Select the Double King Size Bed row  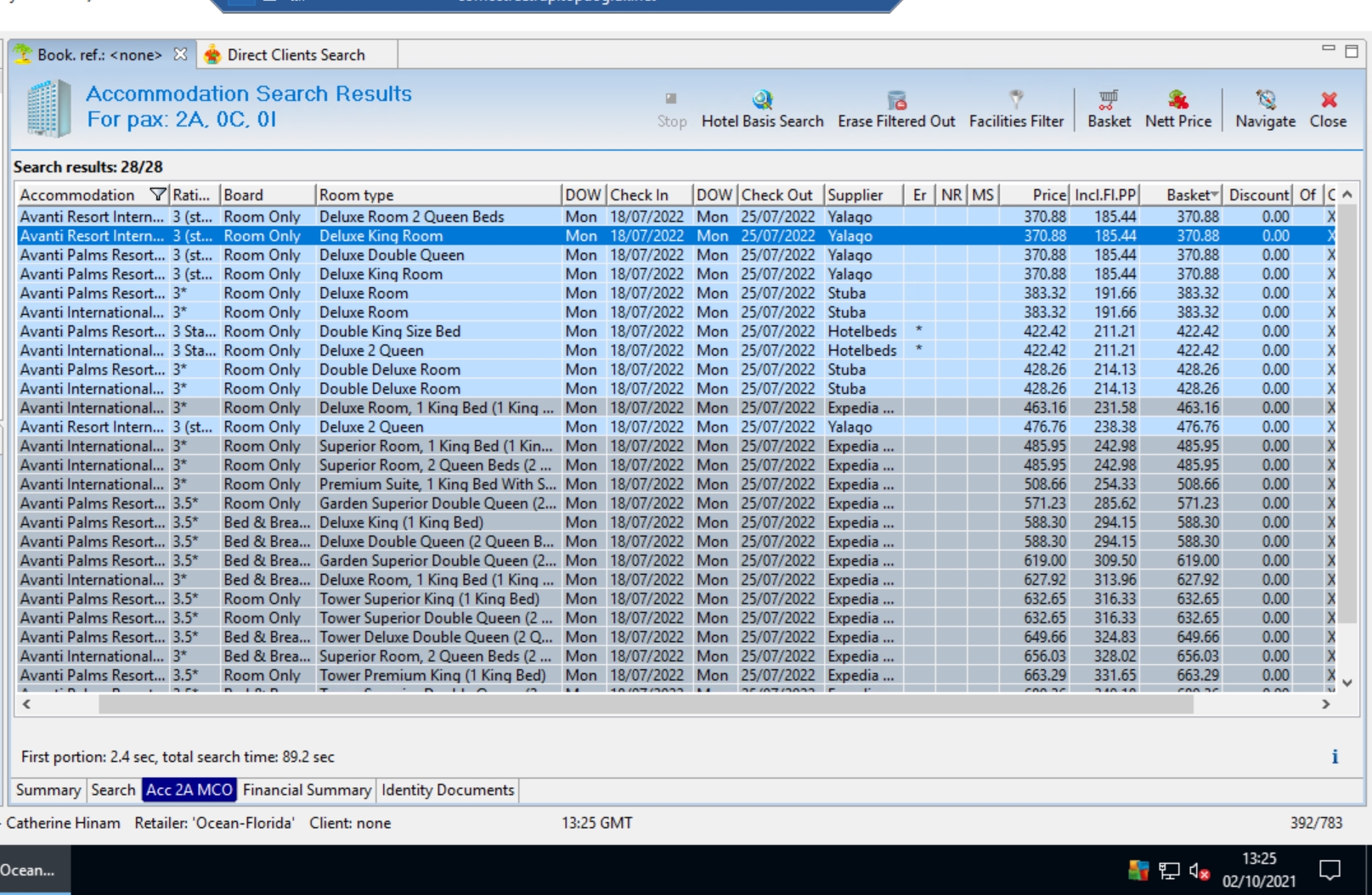pyautogui.click(x=676, y=331)
